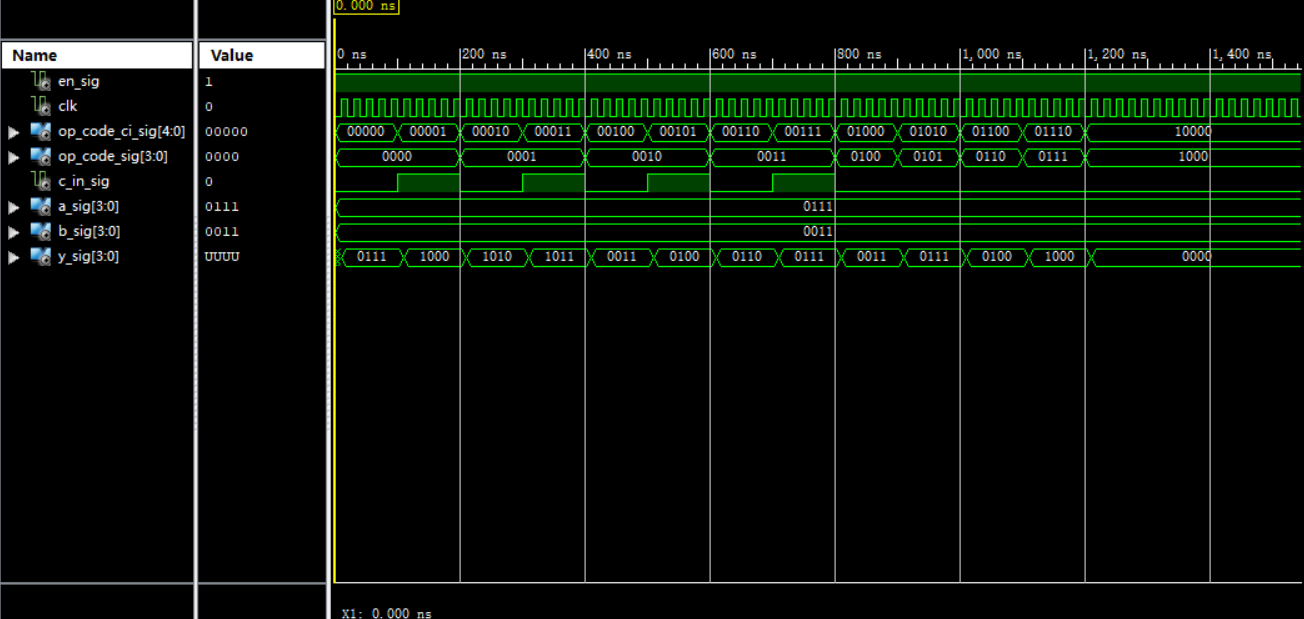Click the op_code_ci_sig bus icon

coord(41,131)
